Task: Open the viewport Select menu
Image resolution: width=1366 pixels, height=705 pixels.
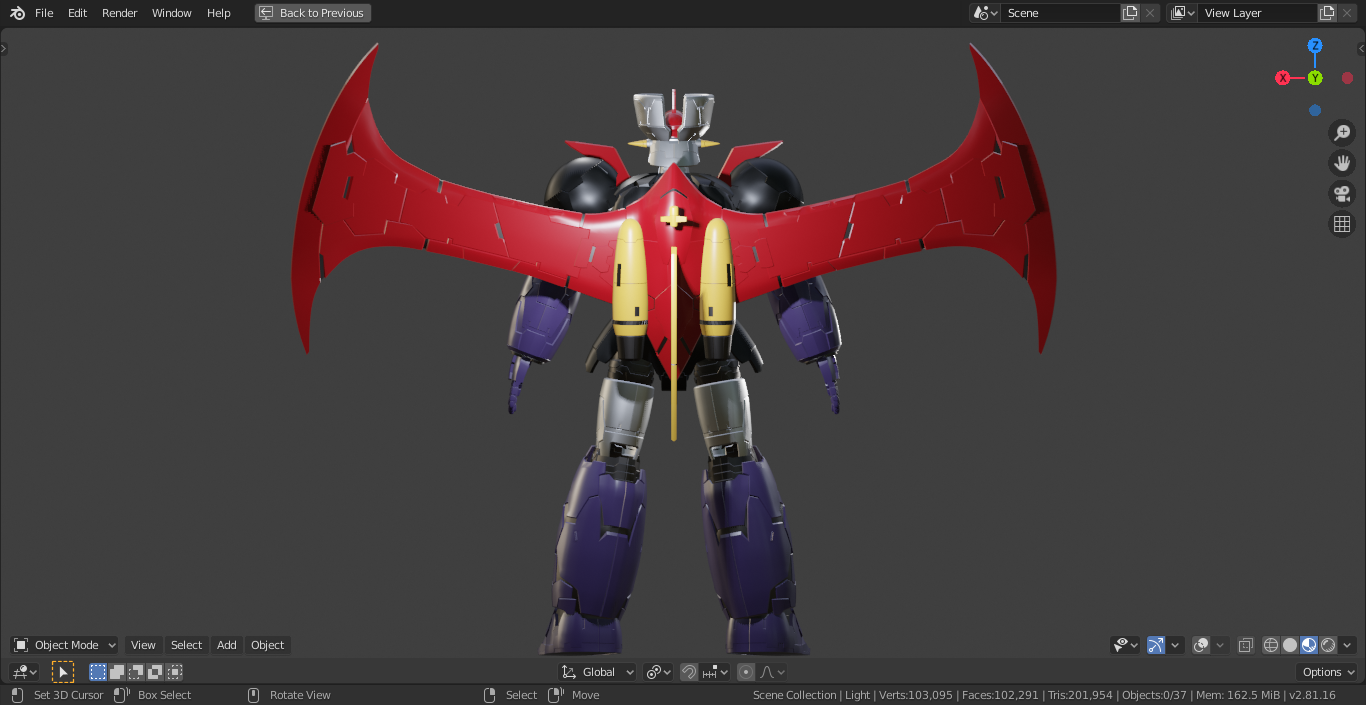Action: 186,645
